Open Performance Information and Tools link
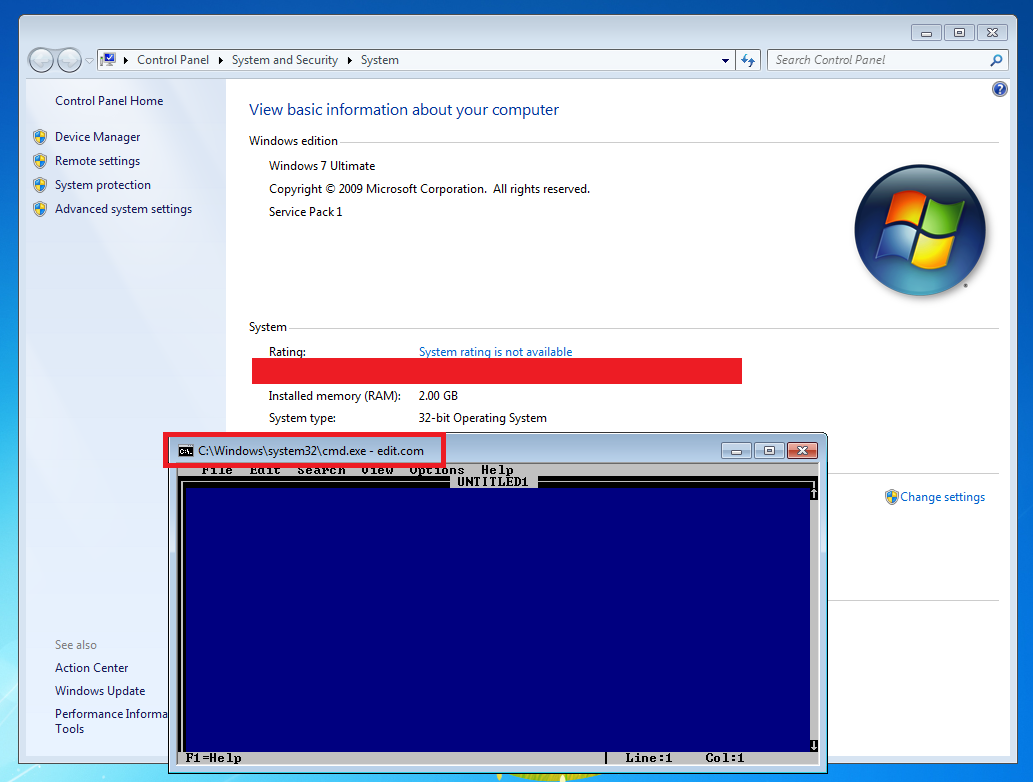This screenshot has width=1033, height=782. click(x=111, y=721)
